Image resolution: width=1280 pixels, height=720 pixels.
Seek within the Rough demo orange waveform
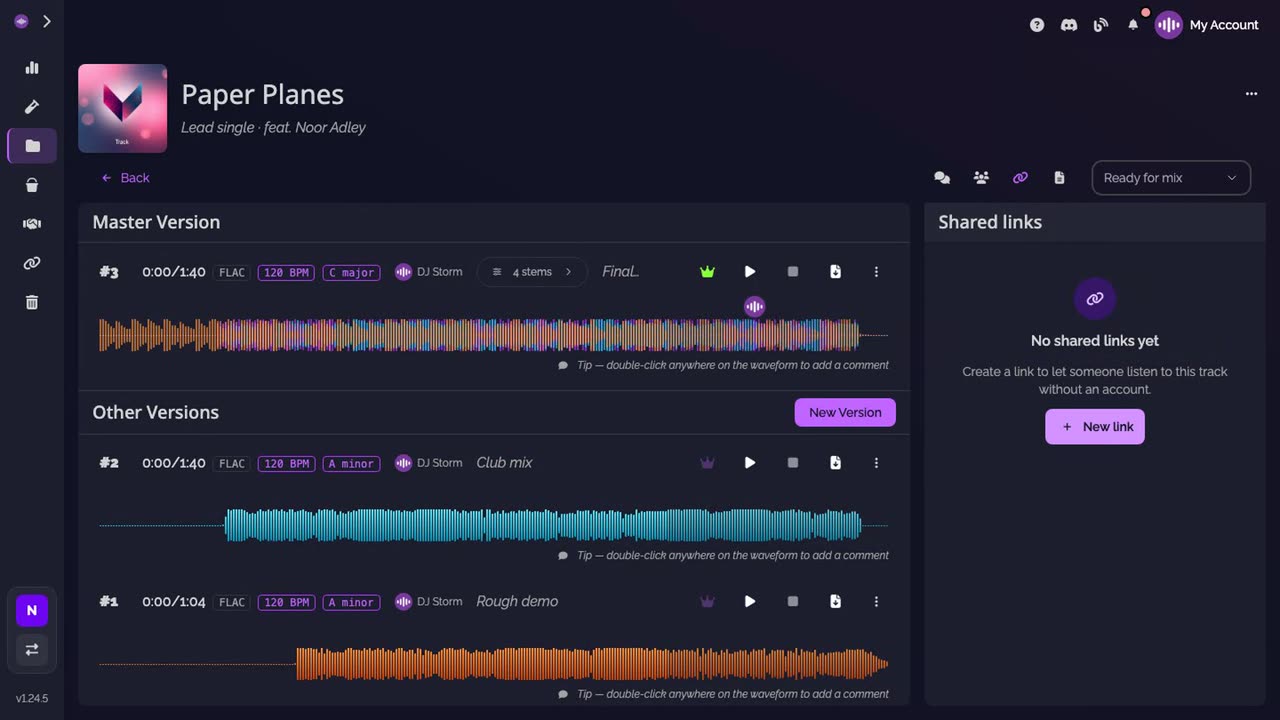pos(493,664)
